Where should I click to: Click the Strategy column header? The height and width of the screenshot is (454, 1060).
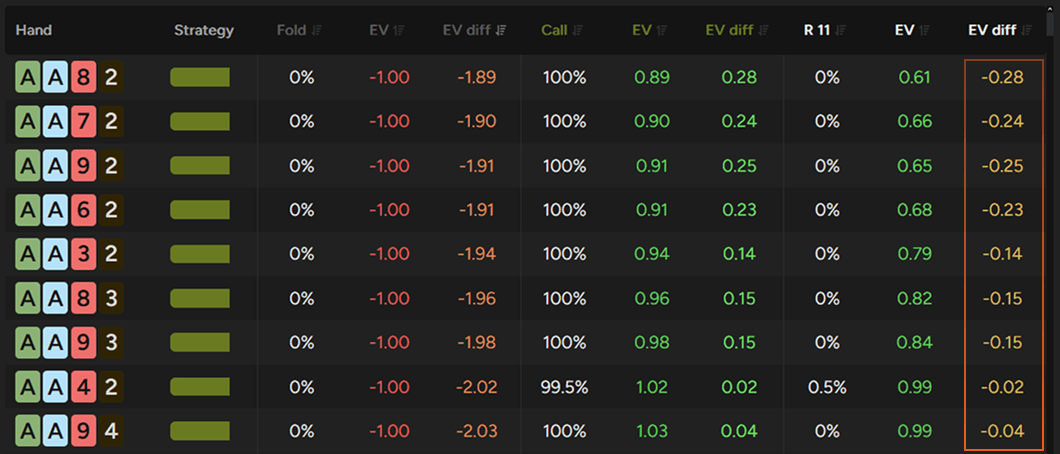[204, 30]
